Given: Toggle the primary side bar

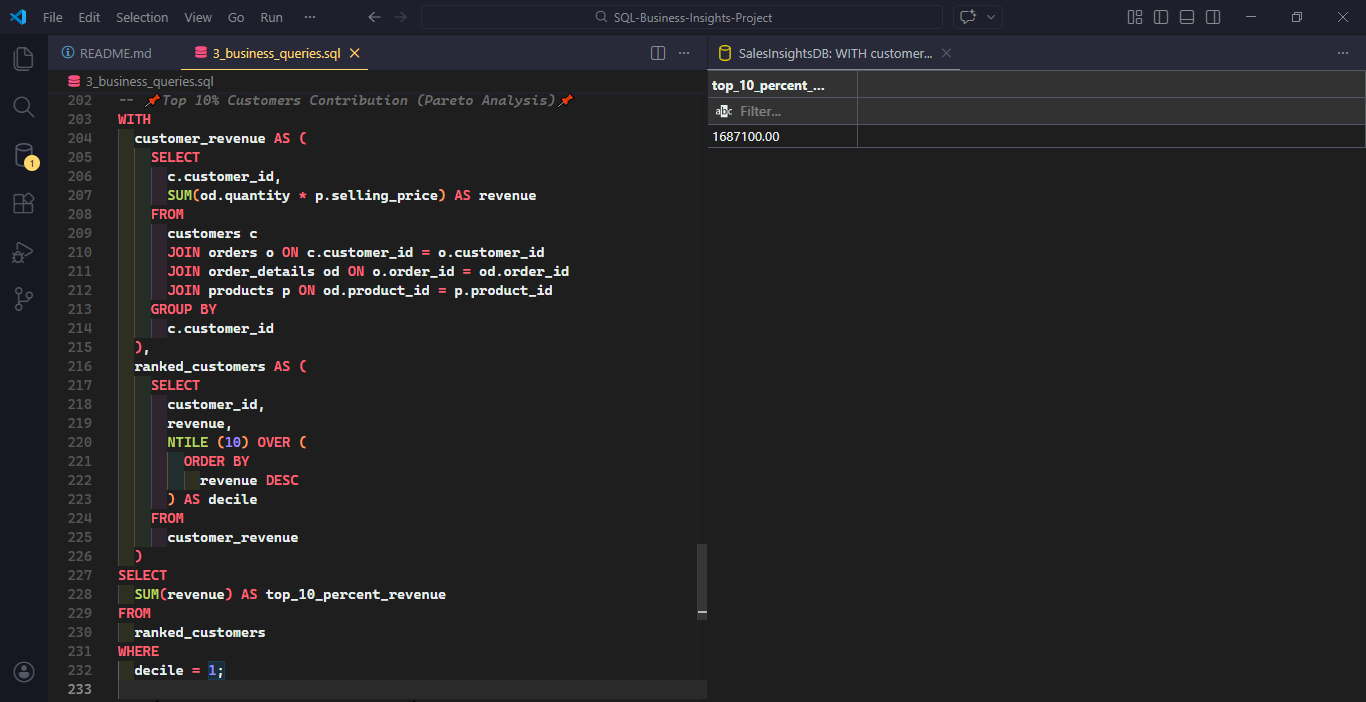Looking at the screenshot, I should coord(1161,17).
